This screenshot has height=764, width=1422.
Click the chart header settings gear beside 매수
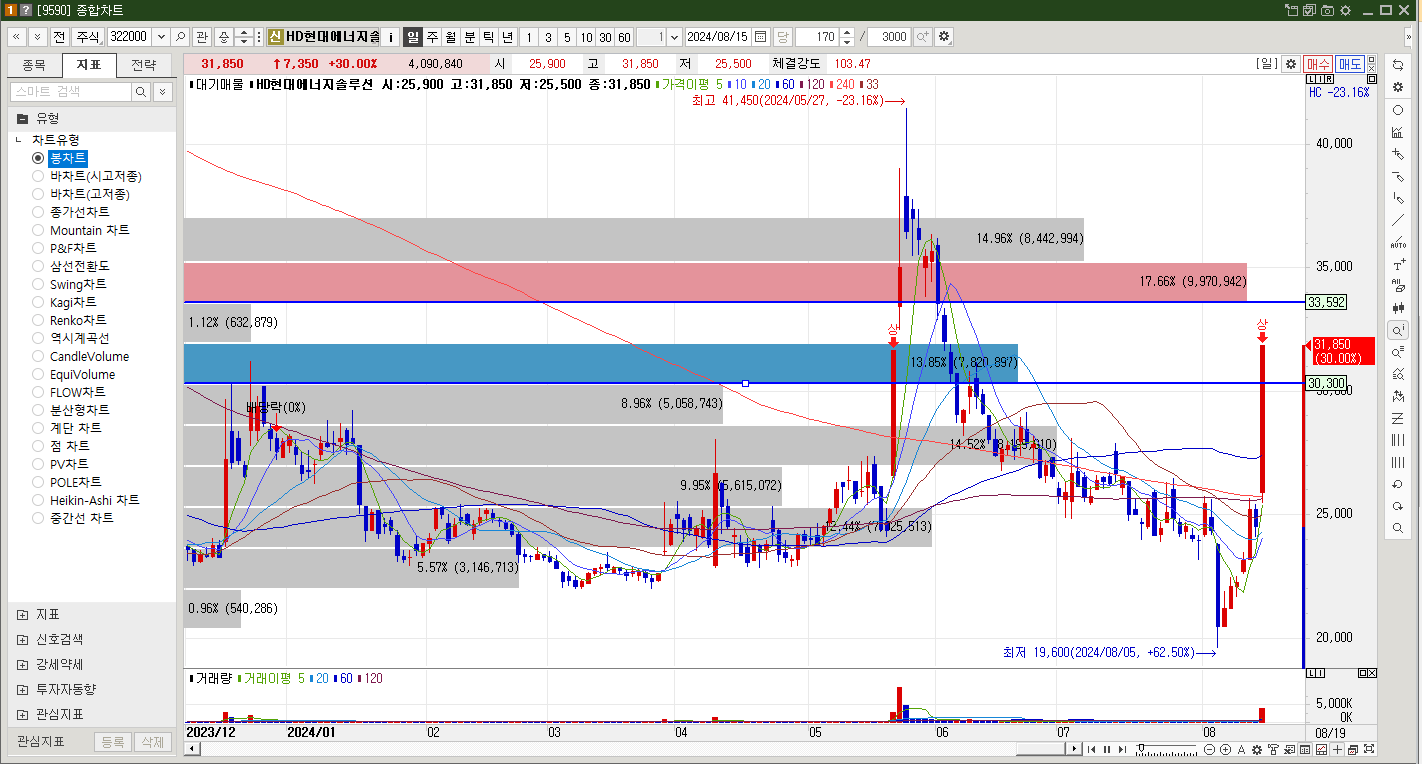click(x=1291, y=63)
